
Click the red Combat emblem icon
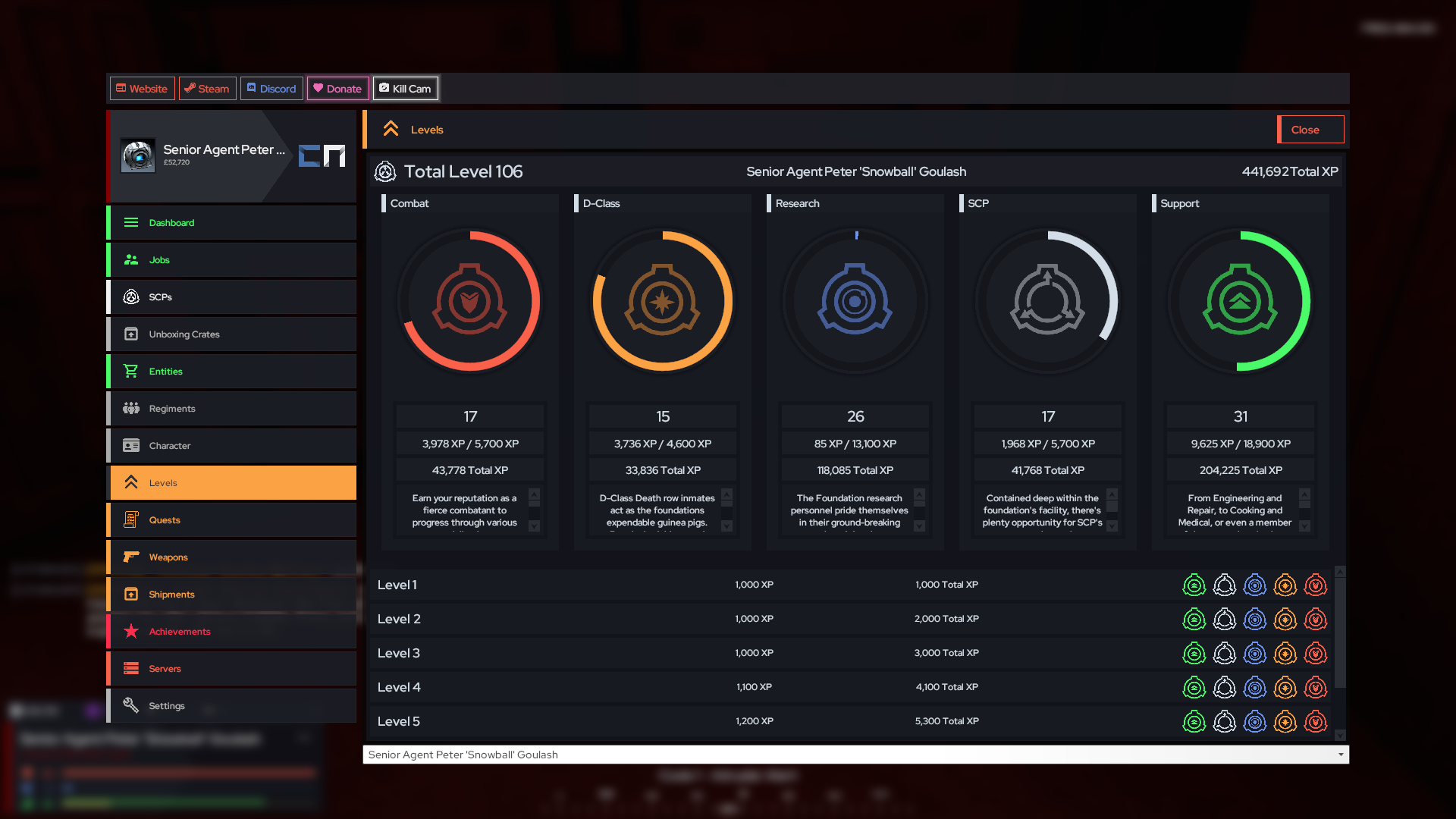click(469, 300)
